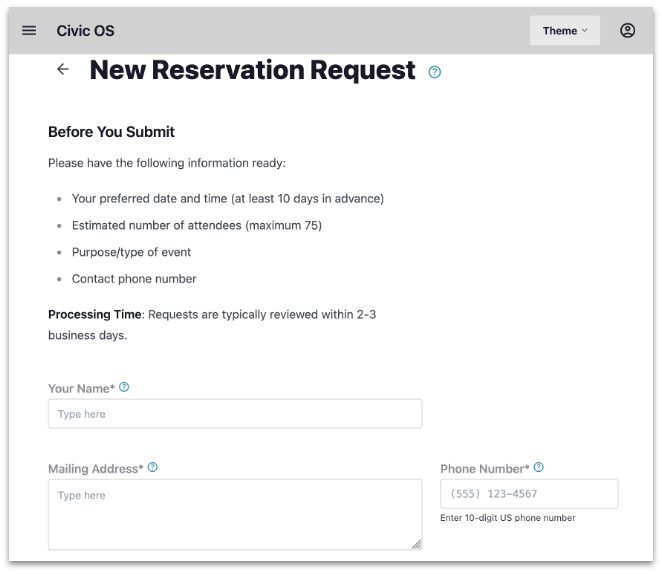This screenshot has height=574, width=662.
Task: Click the Mailing Address resize handle
Action: pyautogui.click(x=416, y=544)
